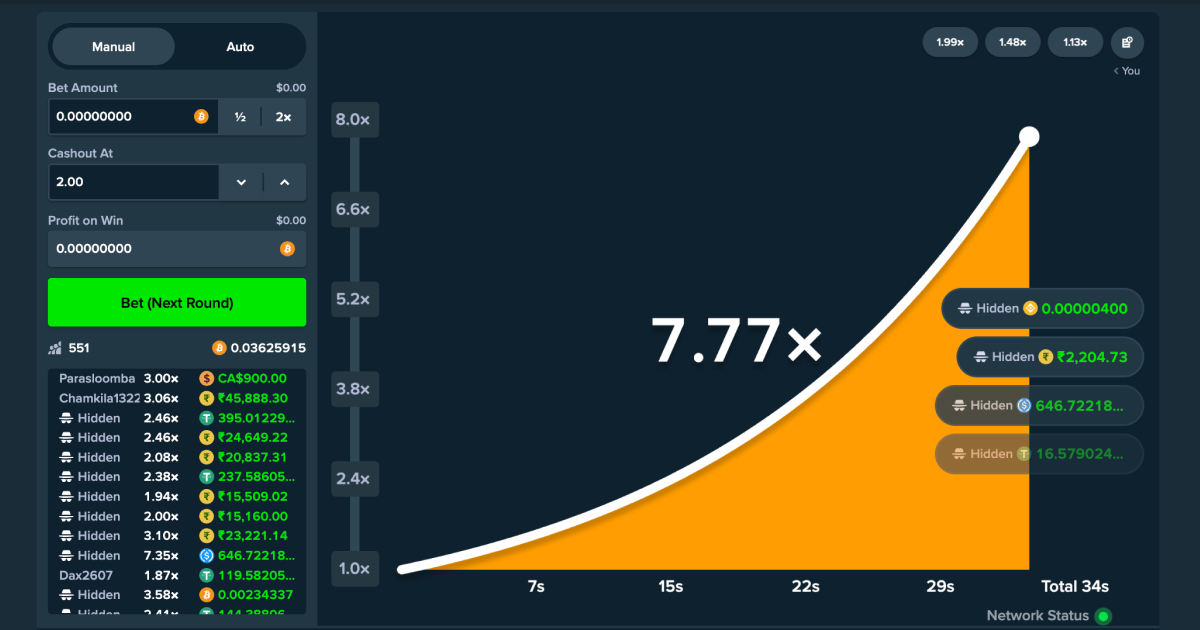Screen dimensions: 1200x630
Task: Click the hidden user icon on 7.35× row
Action: (66, 555)
